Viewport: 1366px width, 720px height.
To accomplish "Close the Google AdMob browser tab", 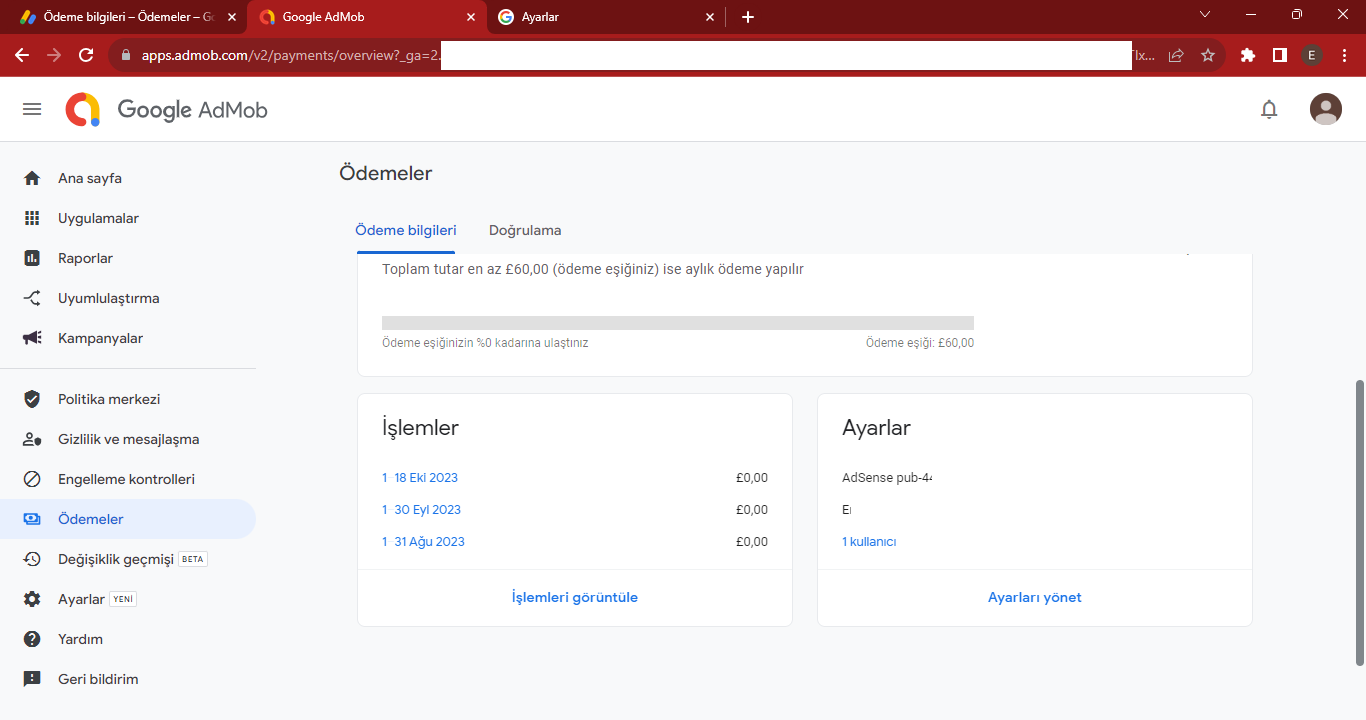I will [471, 17].
